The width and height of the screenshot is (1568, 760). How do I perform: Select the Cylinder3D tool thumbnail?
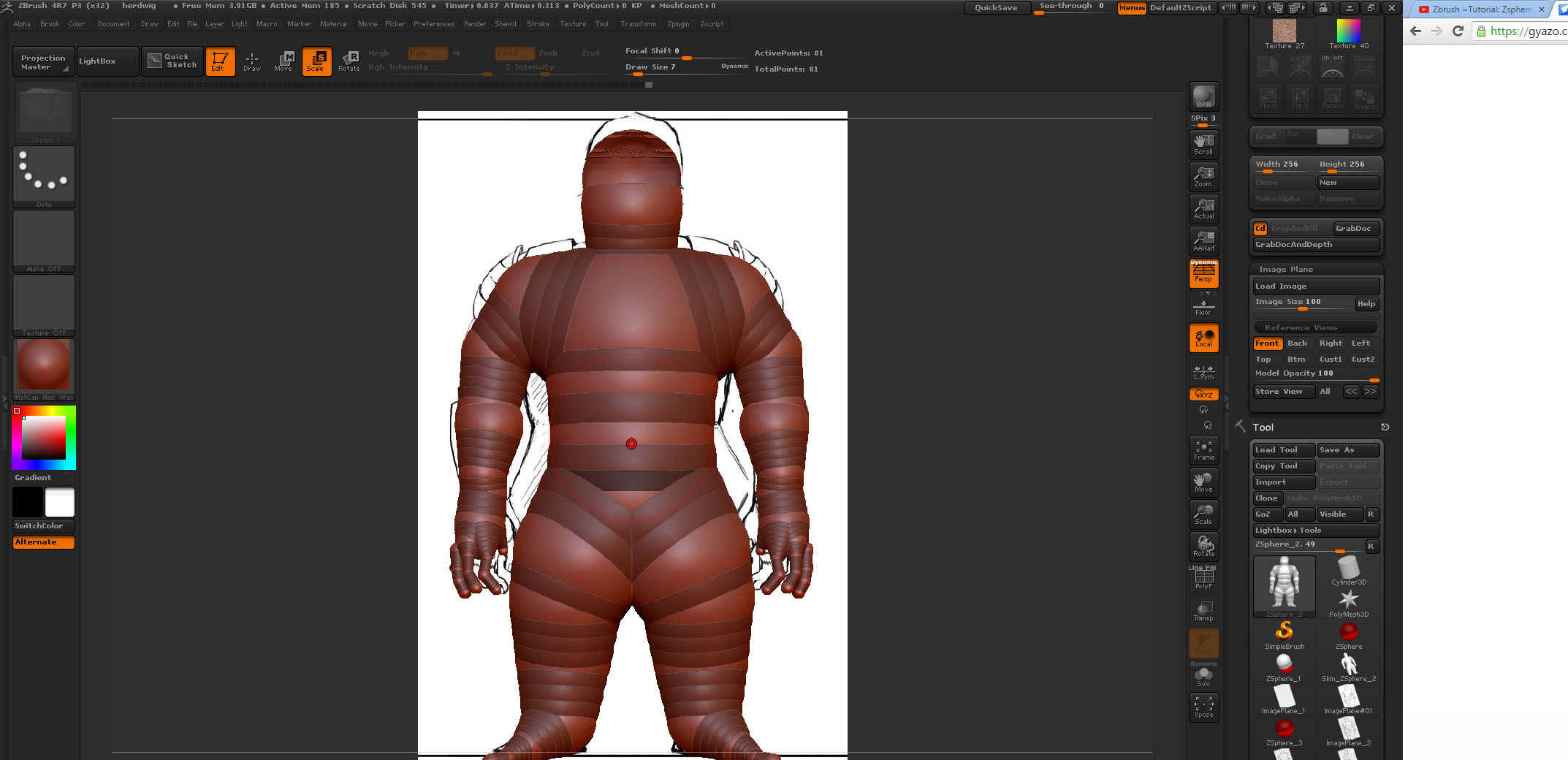pyautogui.click(x=1348, y=570)
